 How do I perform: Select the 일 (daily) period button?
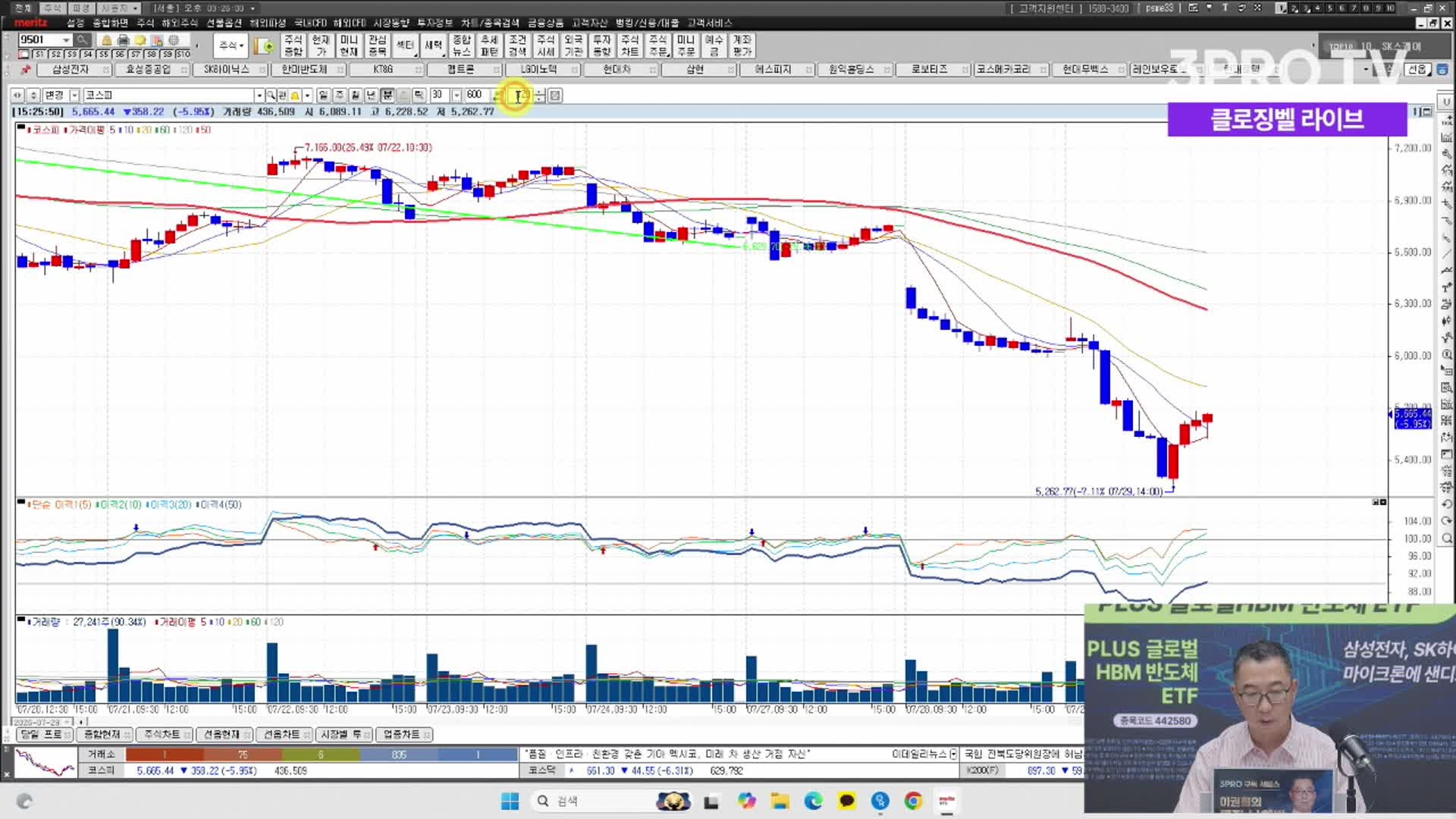(x=323, y=96)
